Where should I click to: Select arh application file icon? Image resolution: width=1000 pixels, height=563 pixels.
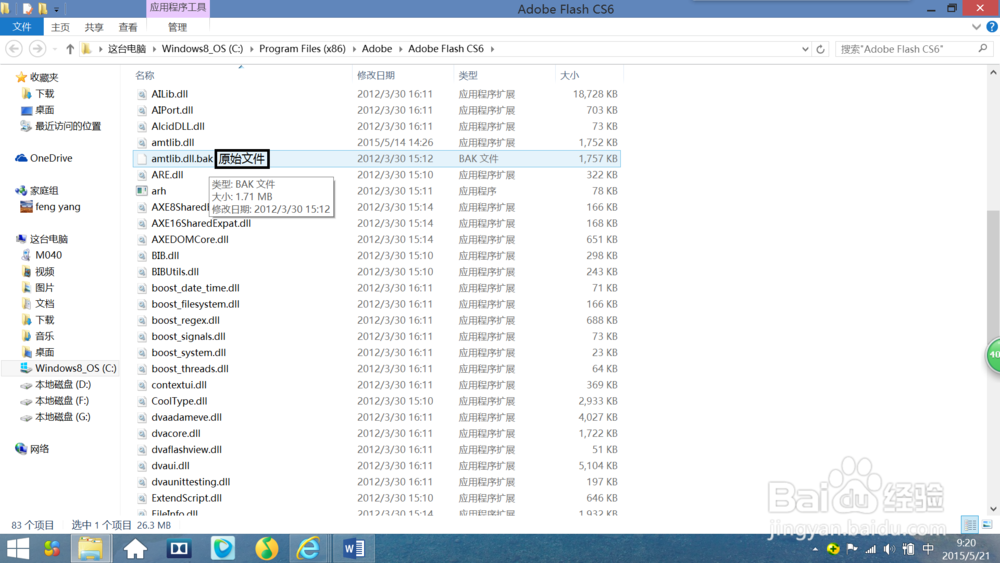142,191
